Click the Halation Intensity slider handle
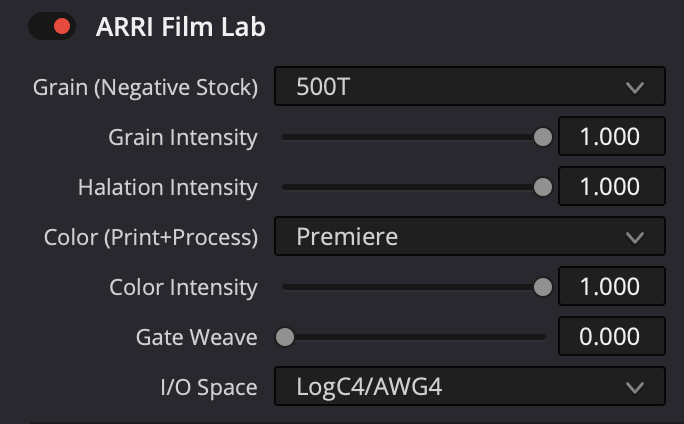 543,187
